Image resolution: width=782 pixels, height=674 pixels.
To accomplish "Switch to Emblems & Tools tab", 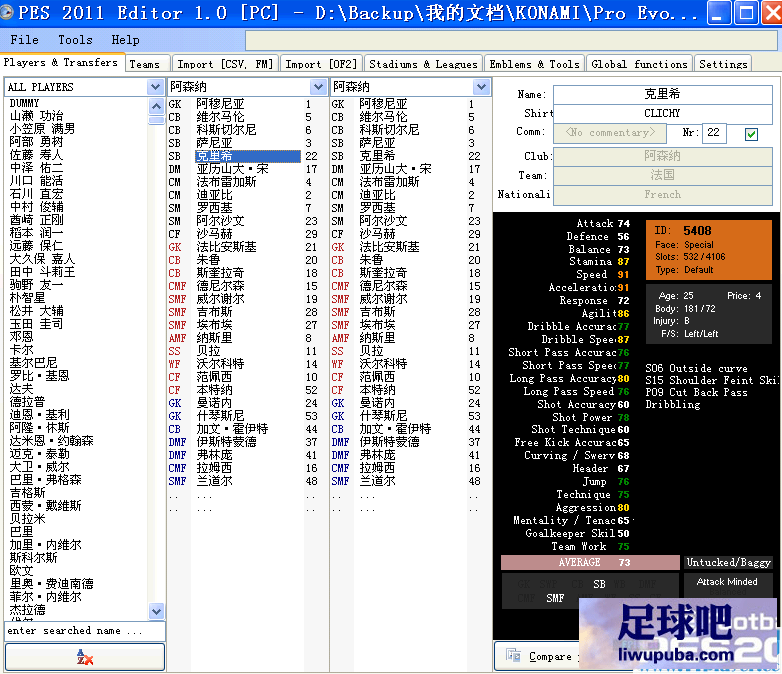I will pos(535,64).
